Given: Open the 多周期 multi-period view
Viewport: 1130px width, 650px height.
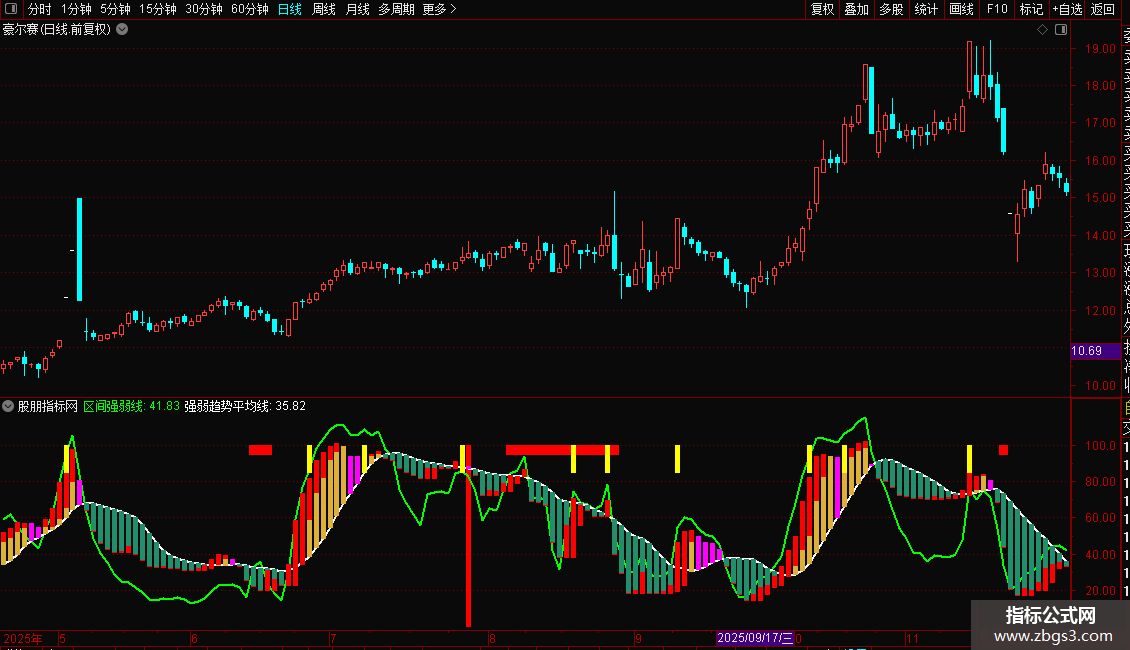Looking at the screenshot, I should click(396, 9).
